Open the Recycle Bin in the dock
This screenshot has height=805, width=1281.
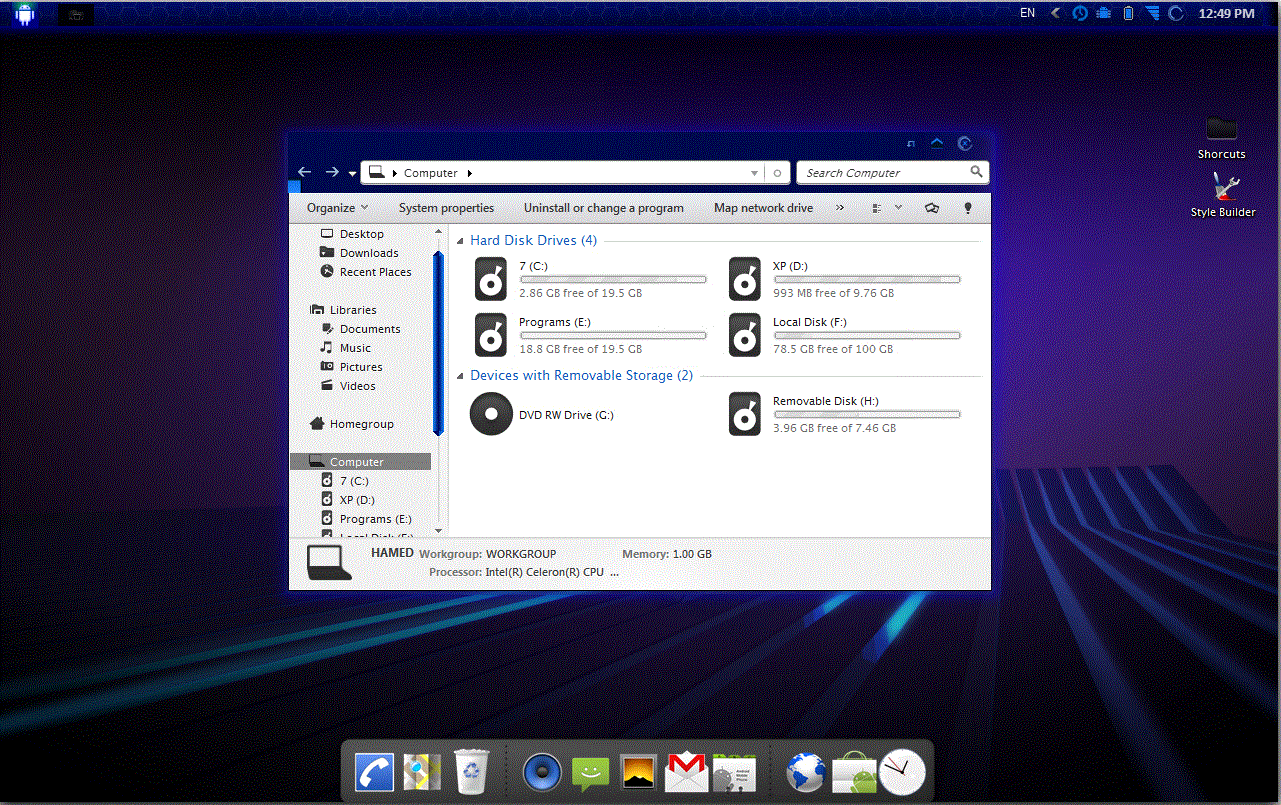(x=471, y=771)
